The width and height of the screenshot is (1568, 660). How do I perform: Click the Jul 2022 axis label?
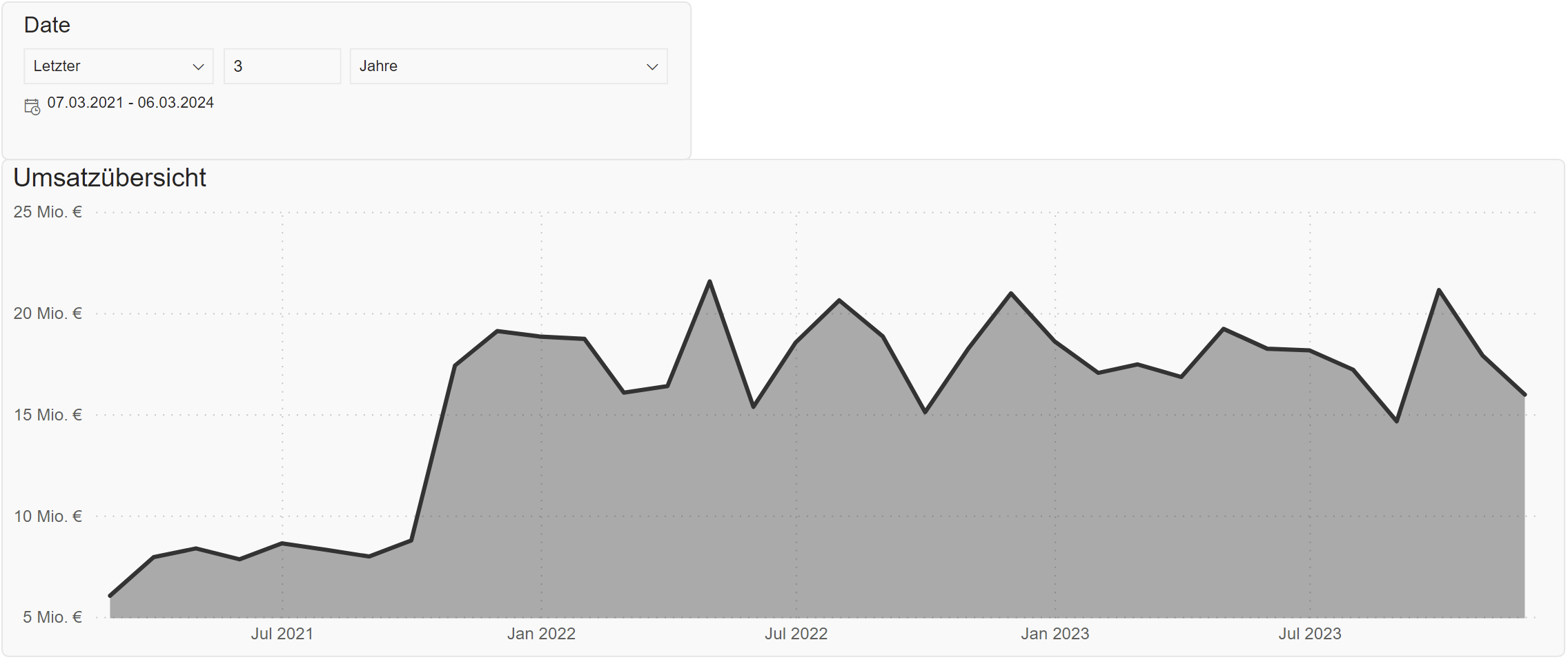click(x=796, y=634)
